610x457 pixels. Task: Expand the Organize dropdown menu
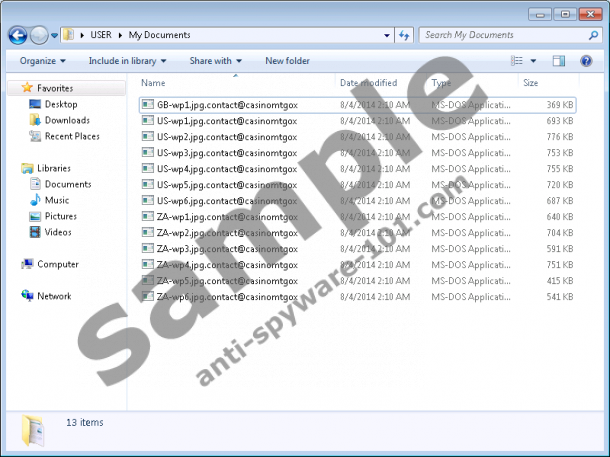[x=43, y=61]
